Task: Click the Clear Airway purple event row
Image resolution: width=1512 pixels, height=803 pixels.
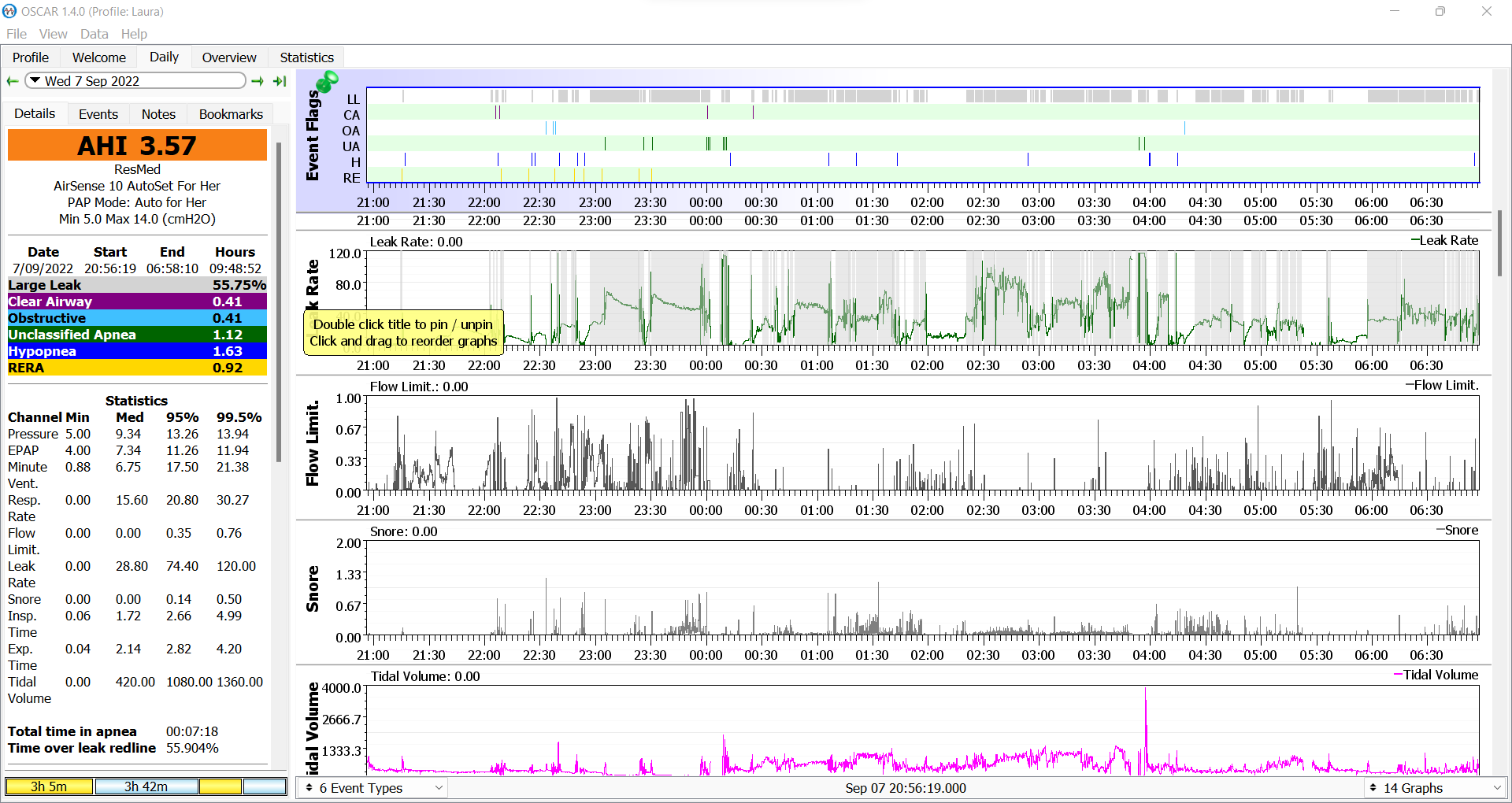Action: (137, 302)
